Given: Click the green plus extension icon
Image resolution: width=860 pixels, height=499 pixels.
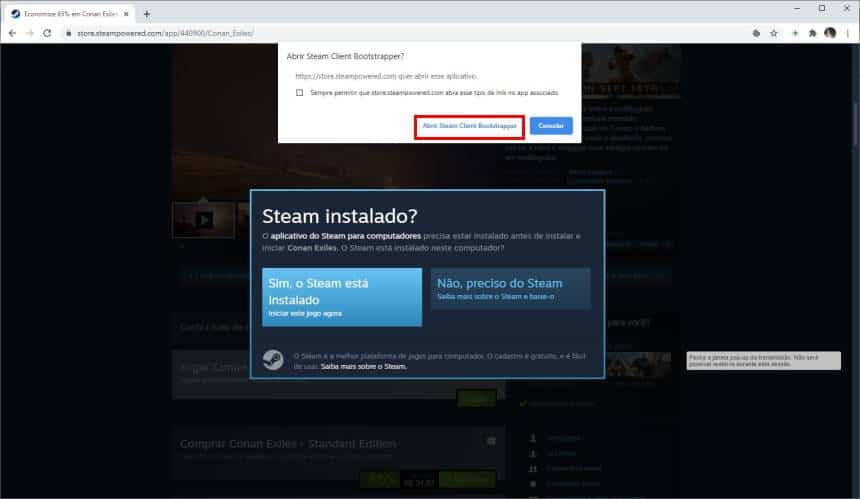Looking at the screenshot, I should pyautogui.click(x=795, y=33).
